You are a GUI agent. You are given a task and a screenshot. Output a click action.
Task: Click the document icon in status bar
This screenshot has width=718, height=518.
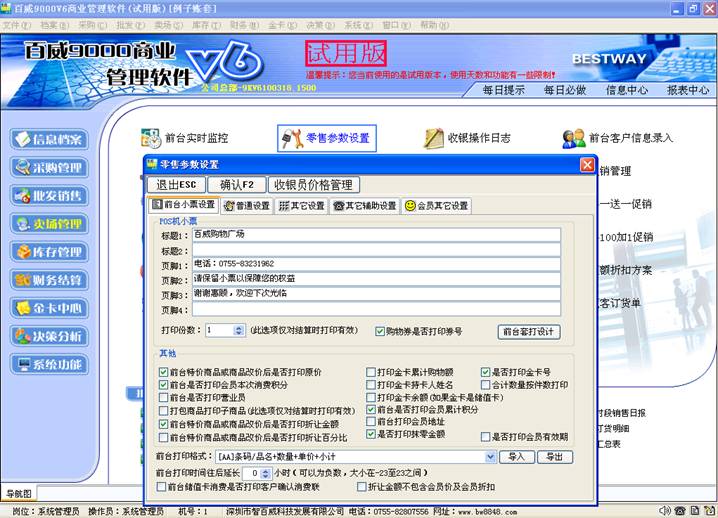[x=695, y=510]
